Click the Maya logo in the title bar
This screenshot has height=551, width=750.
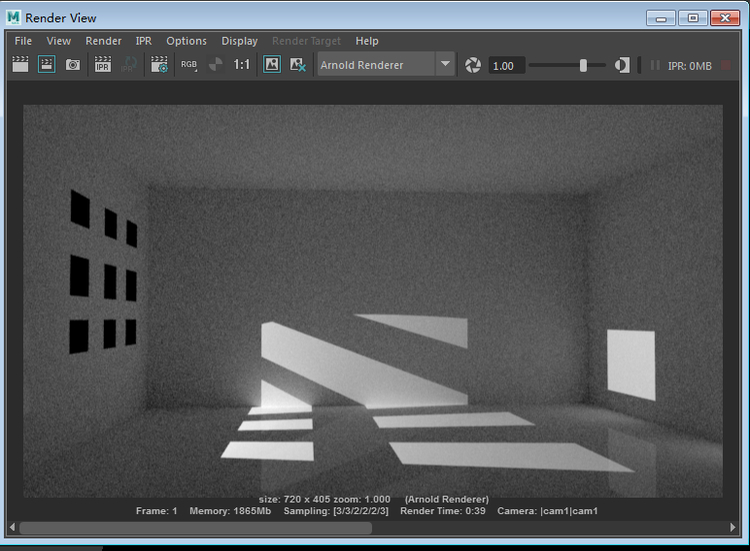coord(13,17)
